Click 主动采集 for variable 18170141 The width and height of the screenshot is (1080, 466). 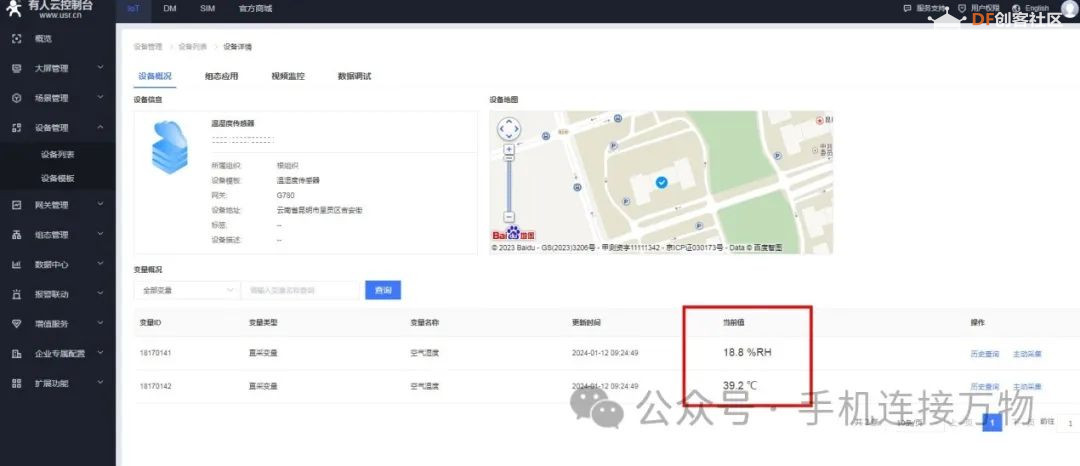pyautogui.click(x=1027, y=354)
